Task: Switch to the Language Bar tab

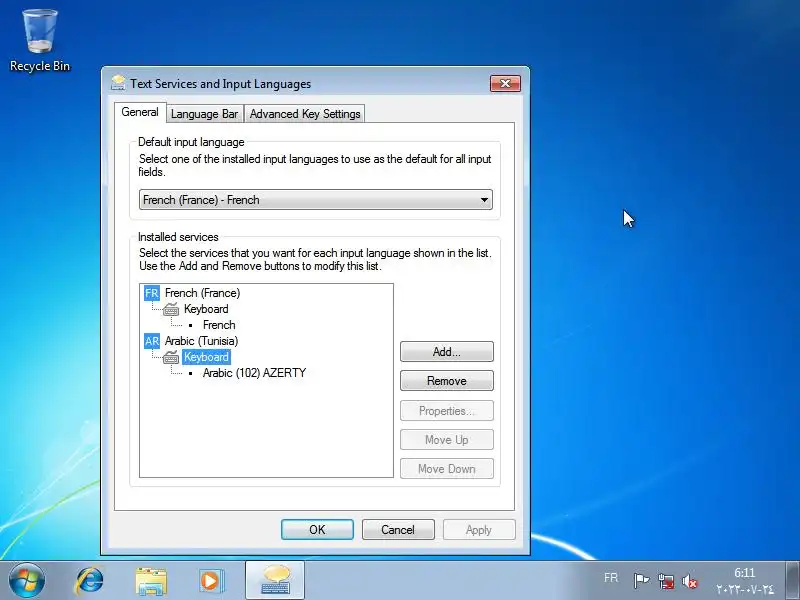Action: (205, 114)
